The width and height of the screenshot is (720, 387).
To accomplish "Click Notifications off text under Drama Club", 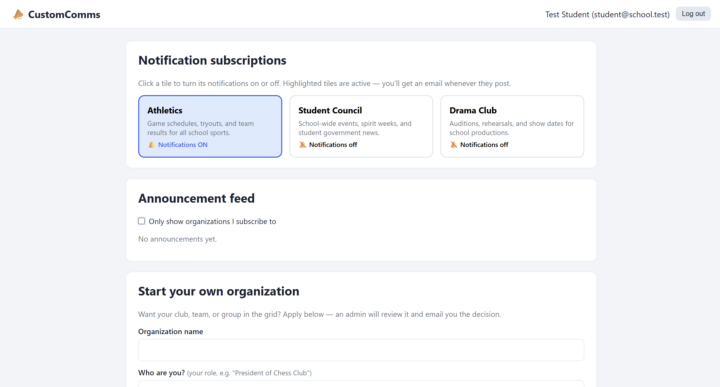I will (484, 145).
